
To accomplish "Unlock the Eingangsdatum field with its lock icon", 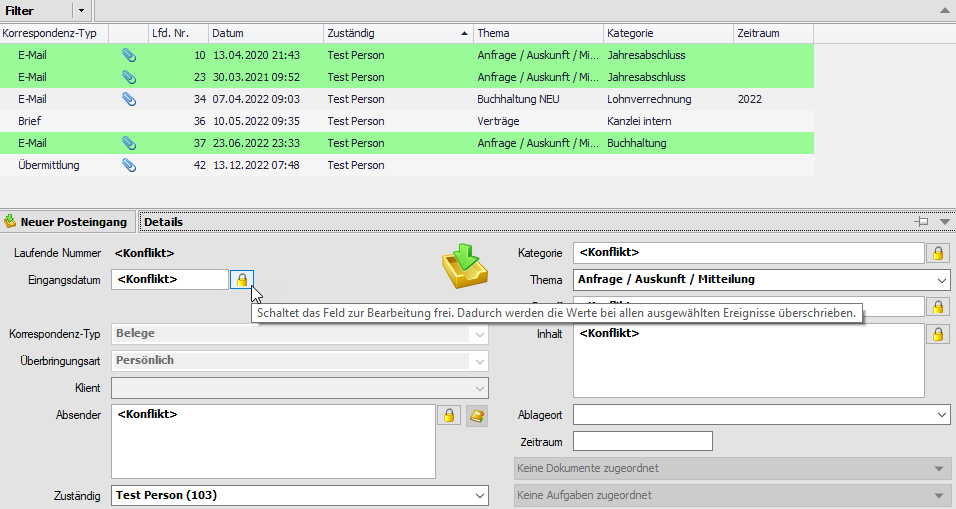I will [242, 280].
